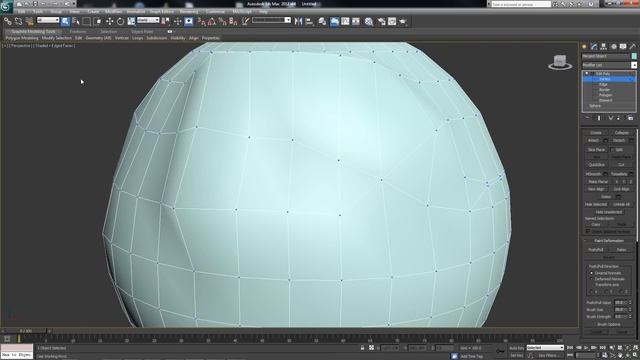
Task: Open the Modifier List dropdown
Action: [x=609, y=65]
